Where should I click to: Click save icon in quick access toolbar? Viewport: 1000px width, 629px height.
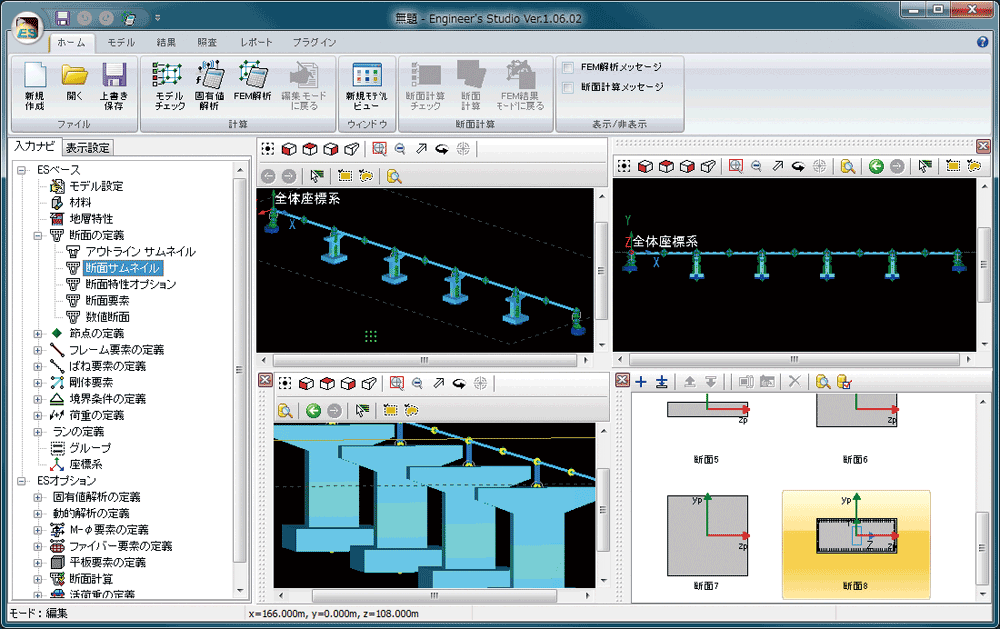62,18
